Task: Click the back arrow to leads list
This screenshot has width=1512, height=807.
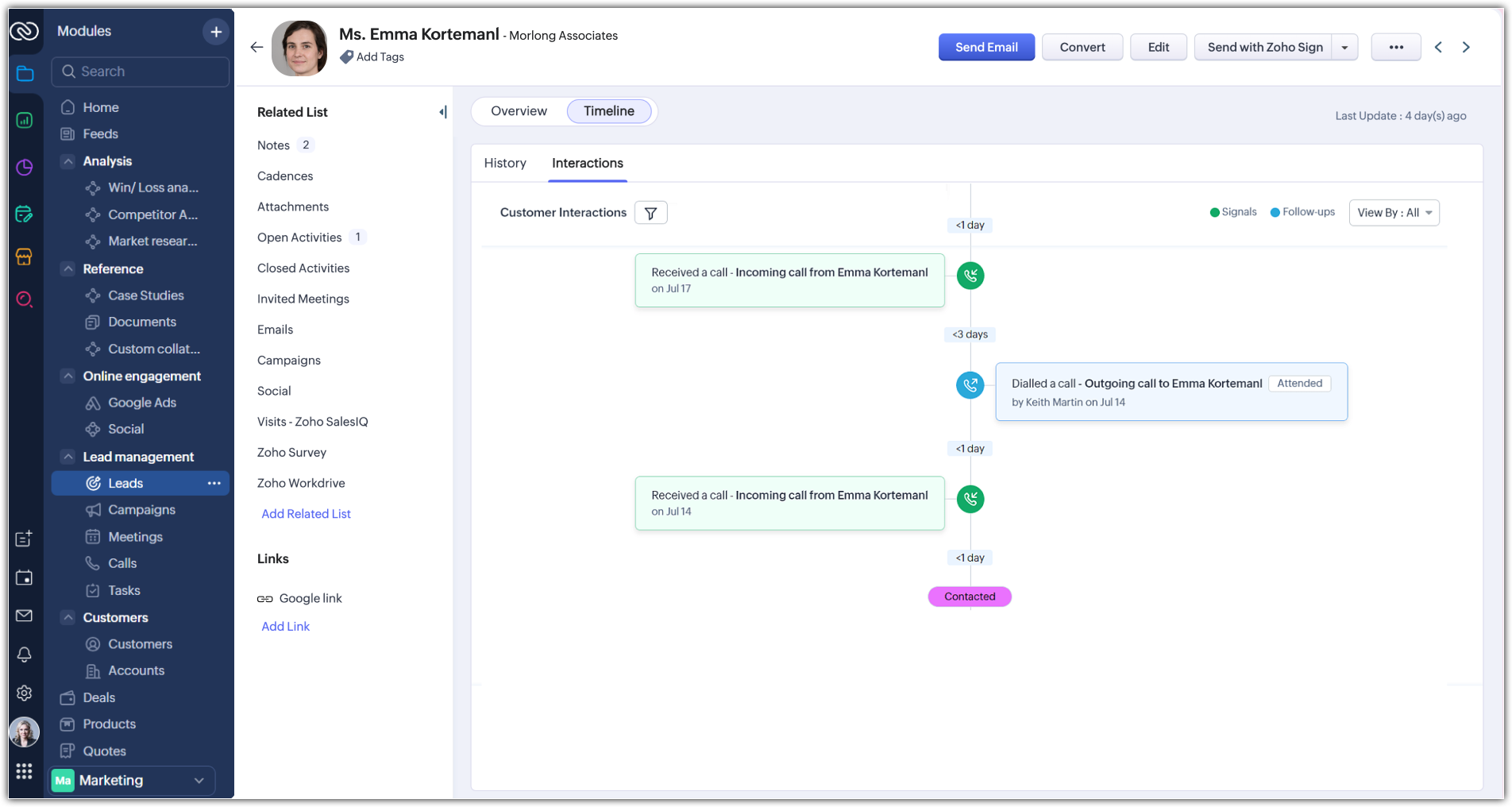Action: coord(256,48)
